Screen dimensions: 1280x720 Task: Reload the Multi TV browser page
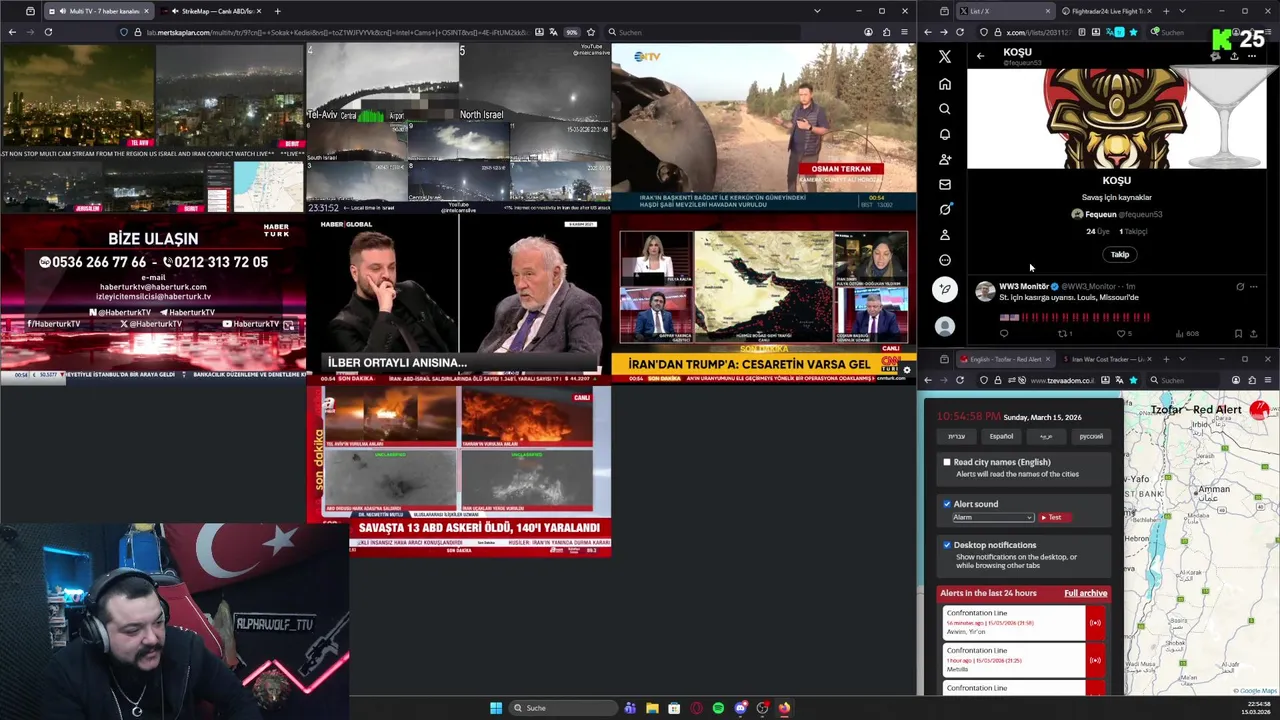tap(48, 32)
